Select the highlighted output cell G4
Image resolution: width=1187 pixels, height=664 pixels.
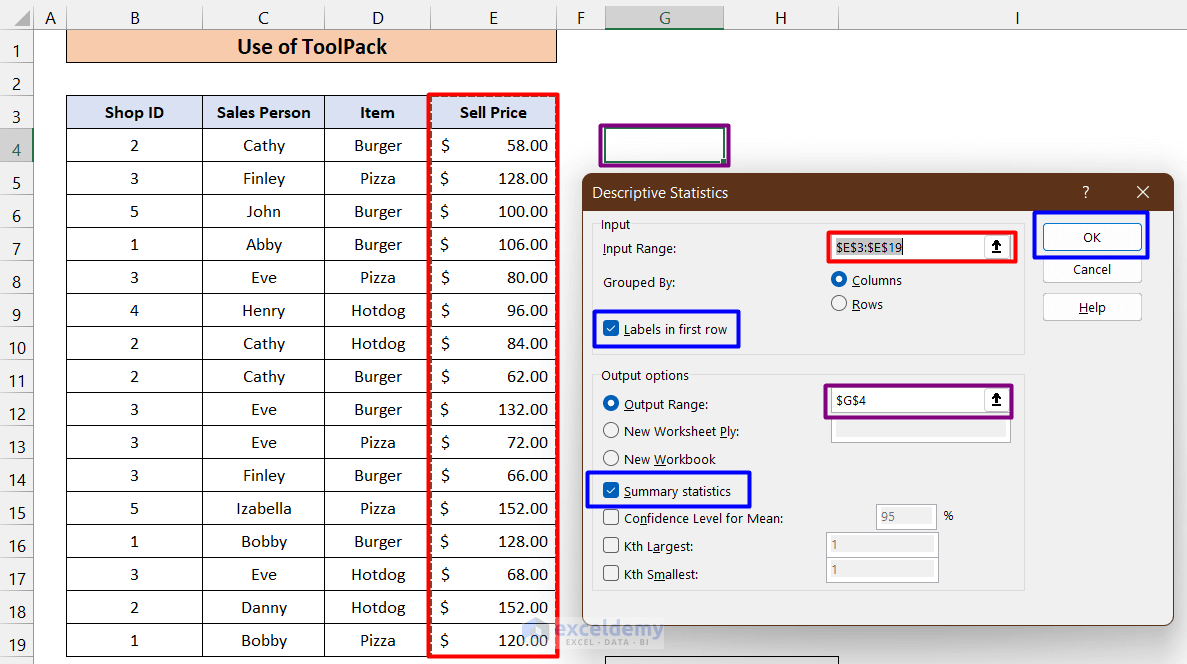tap(664, 145)
